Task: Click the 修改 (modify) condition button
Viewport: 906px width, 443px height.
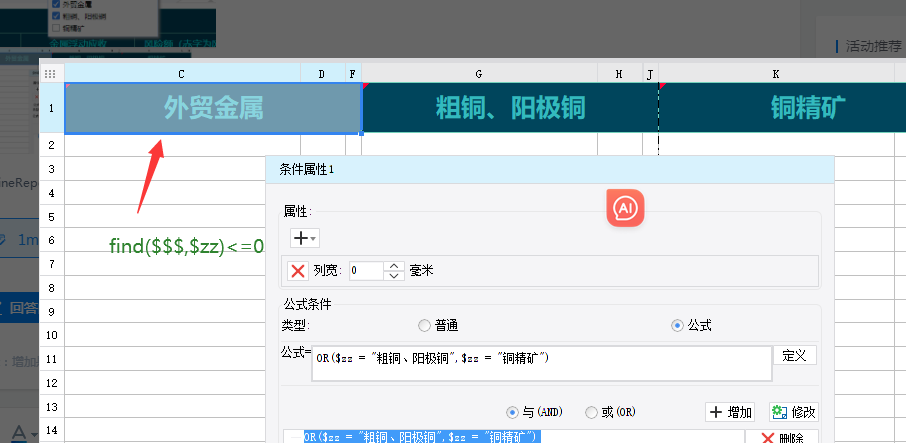Action: (794, 412)
